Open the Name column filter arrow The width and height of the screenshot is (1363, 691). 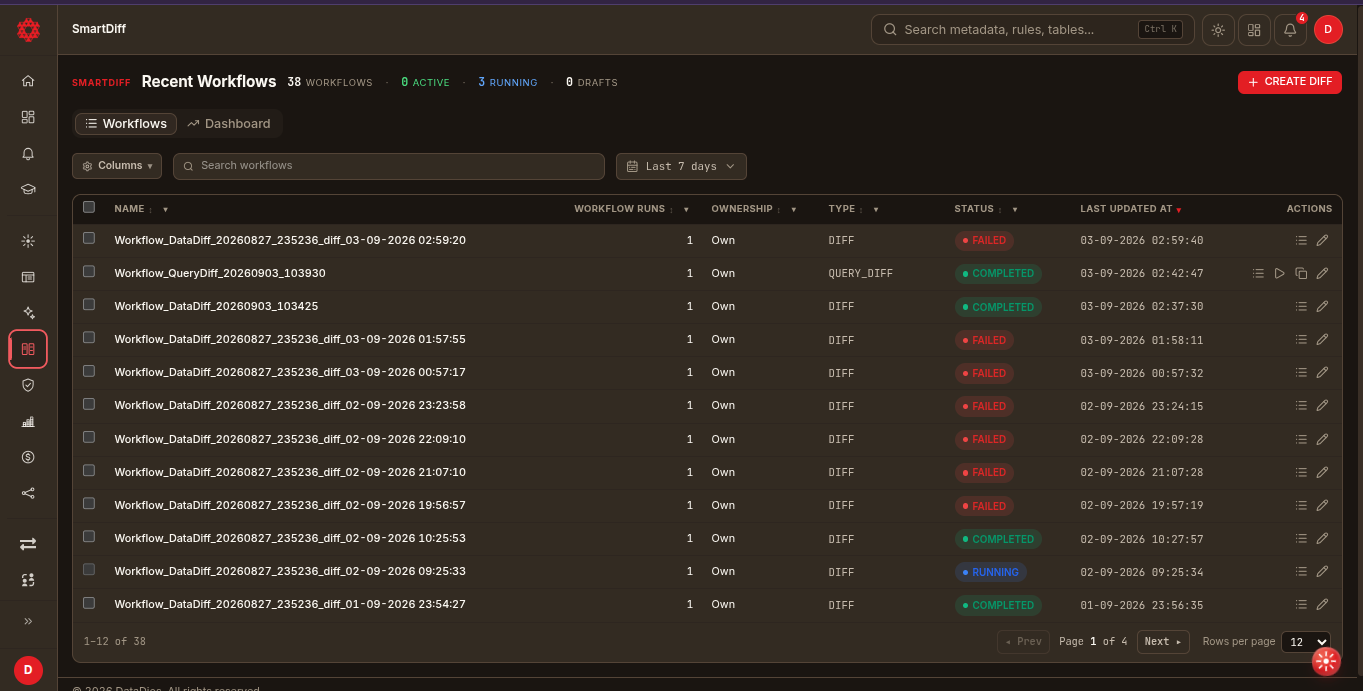(x=165, y=210)
